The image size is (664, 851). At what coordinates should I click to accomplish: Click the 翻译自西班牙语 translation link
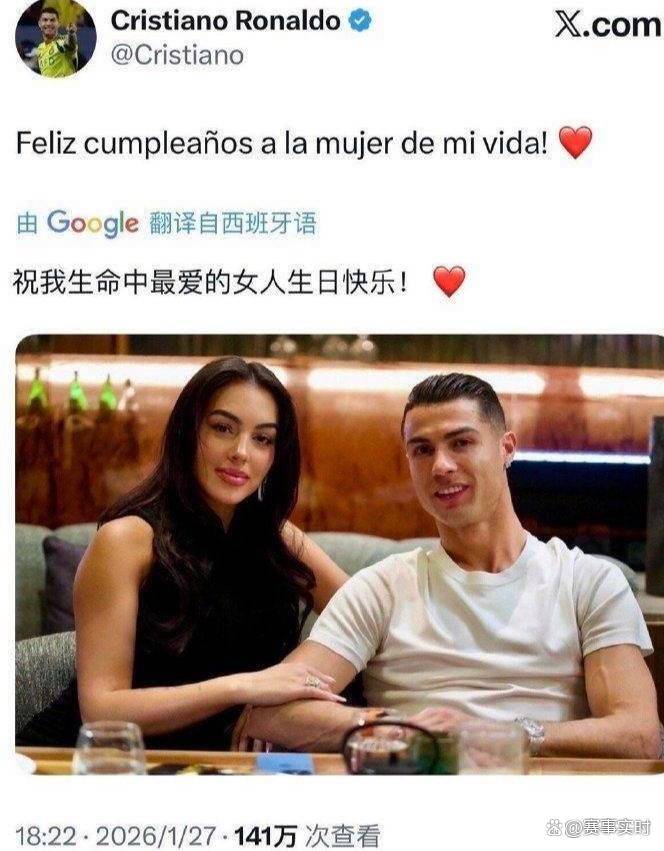click(x=232, y=224)
